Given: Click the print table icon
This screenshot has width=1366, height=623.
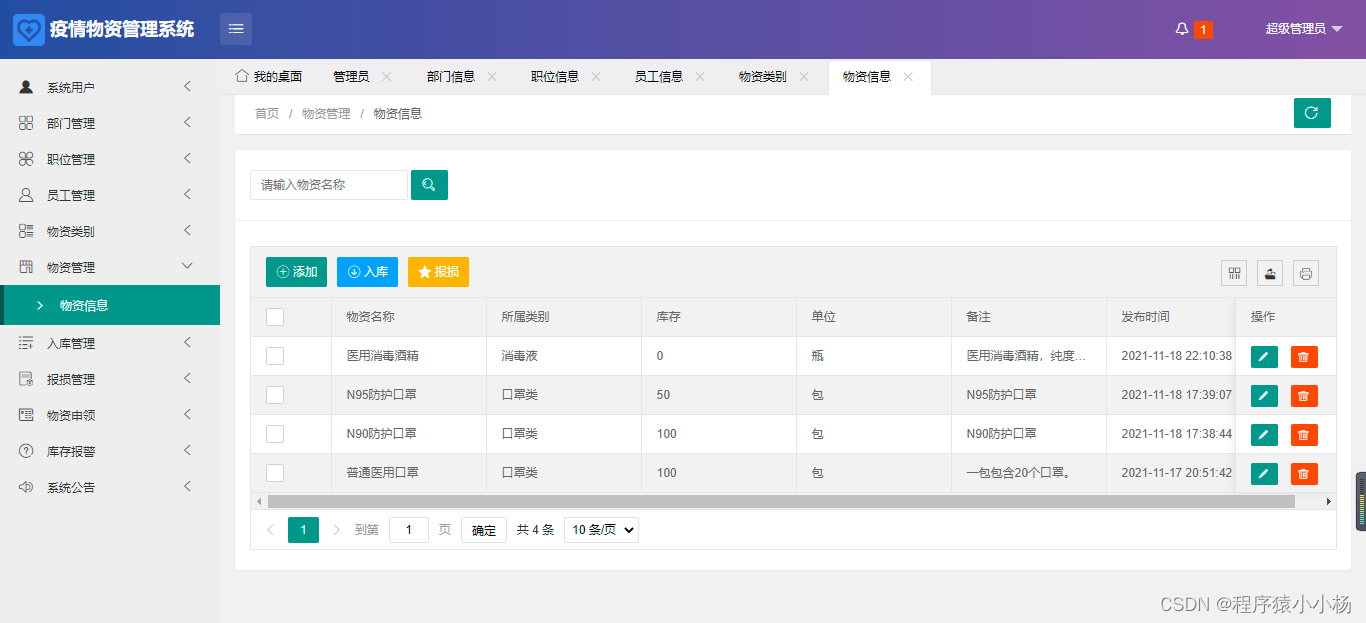Looking at the screenshot, I should click(1306, 273).
